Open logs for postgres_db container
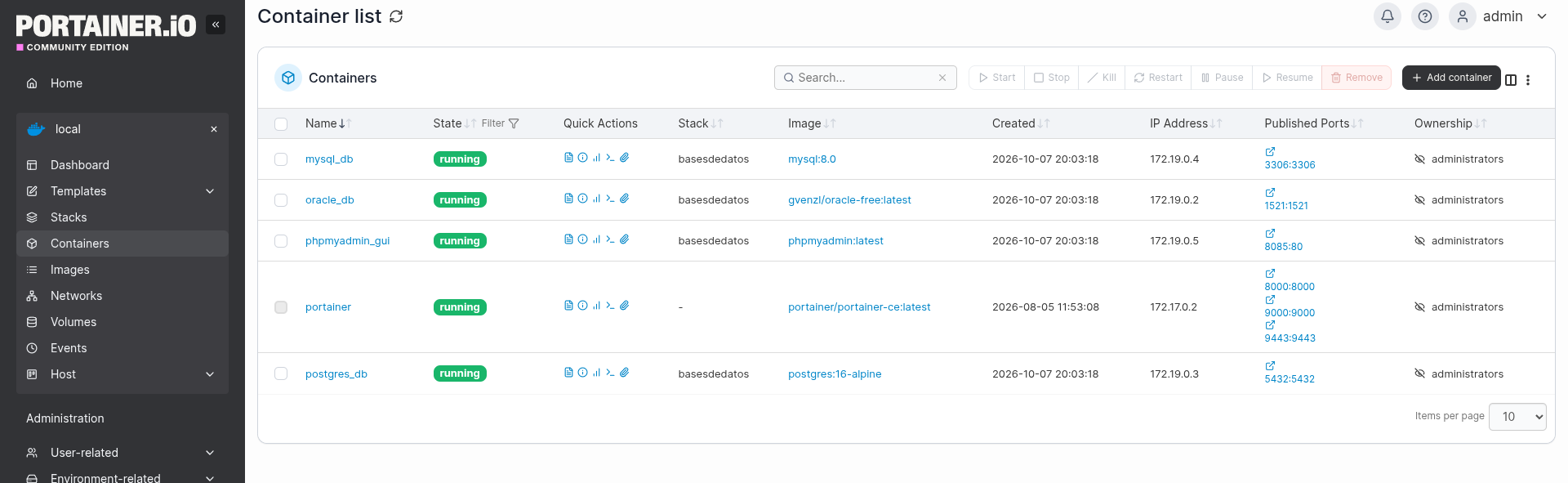The width and height of the screenshot is (1568, 483). (568, 373)
